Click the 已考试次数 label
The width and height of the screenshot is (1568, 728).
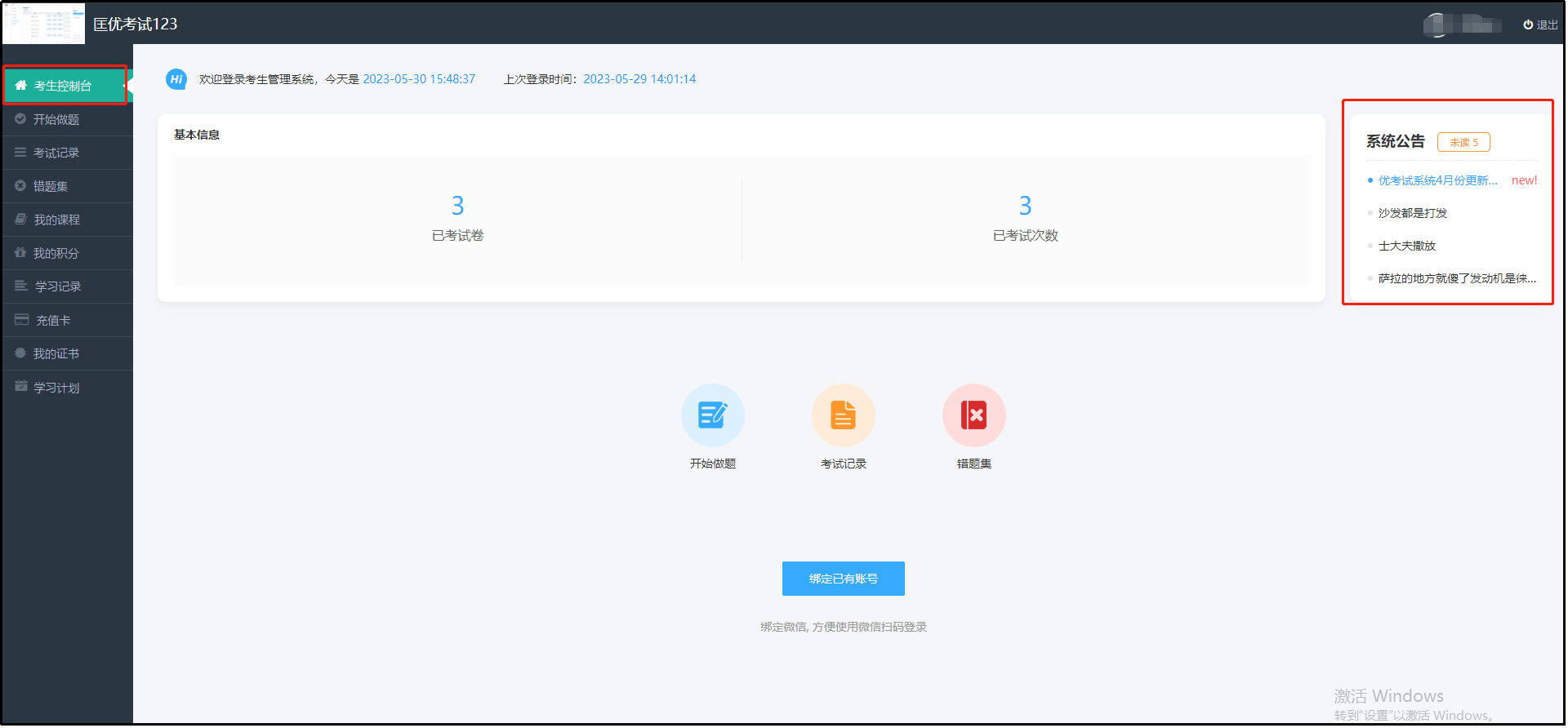(x=1025, y=236)
